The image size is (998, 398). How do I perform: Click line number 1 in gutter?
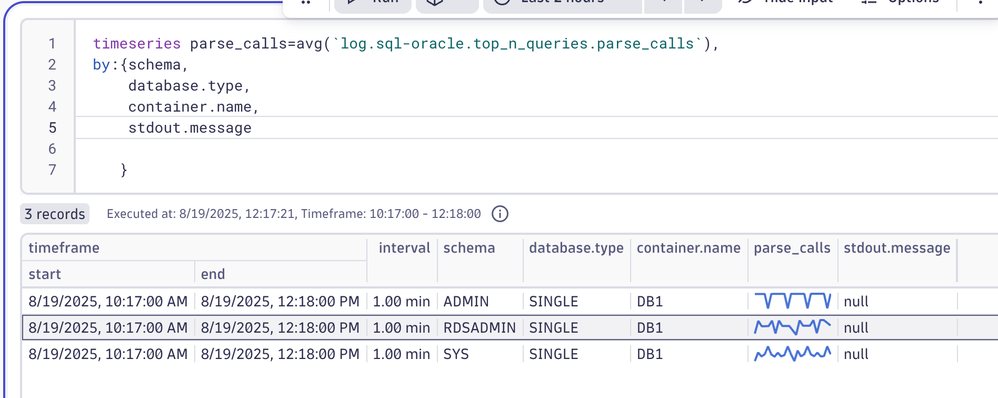[52, 44]
